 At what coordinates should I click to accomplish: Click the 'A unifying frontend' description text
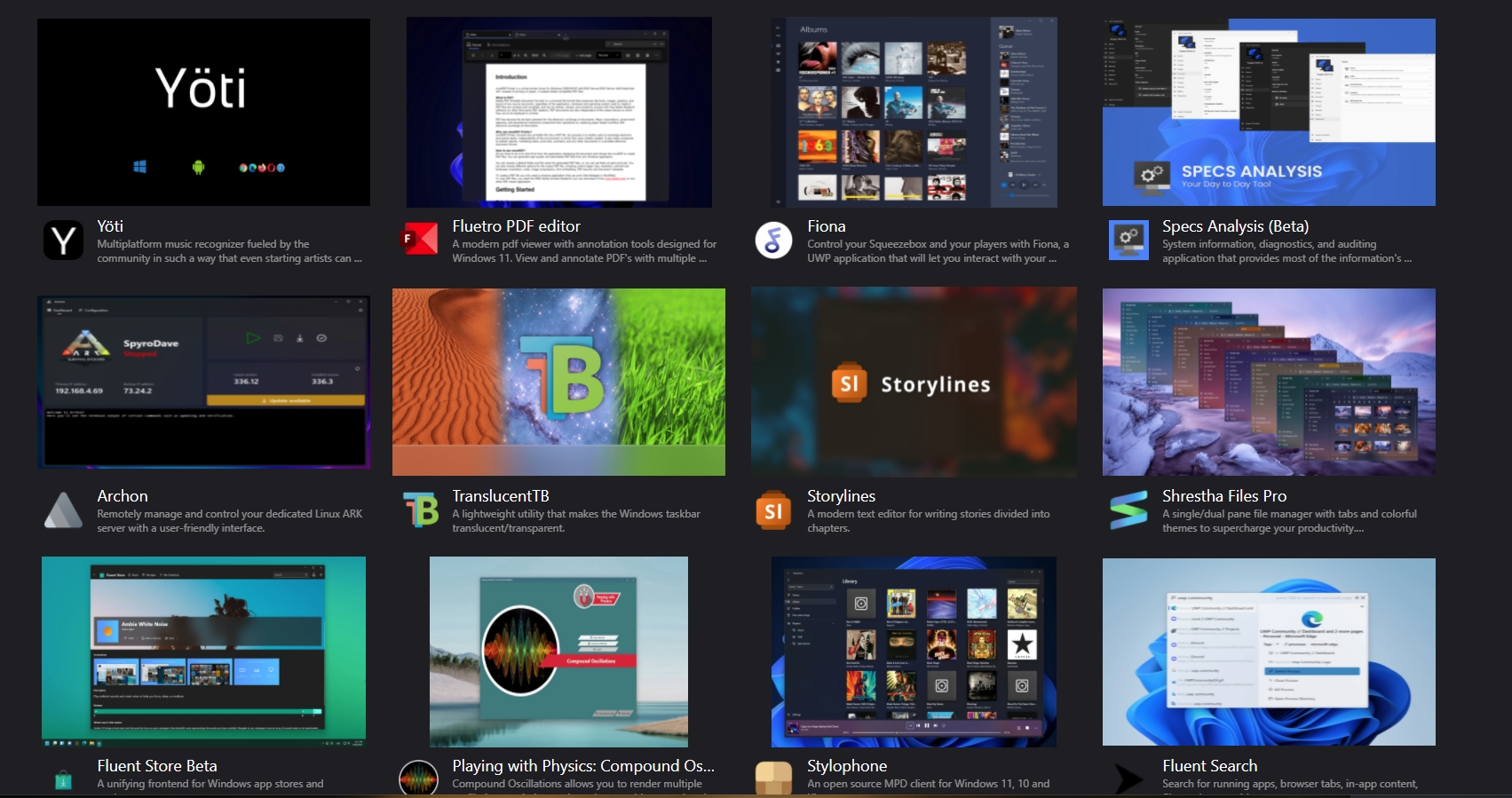pos(210,784)
